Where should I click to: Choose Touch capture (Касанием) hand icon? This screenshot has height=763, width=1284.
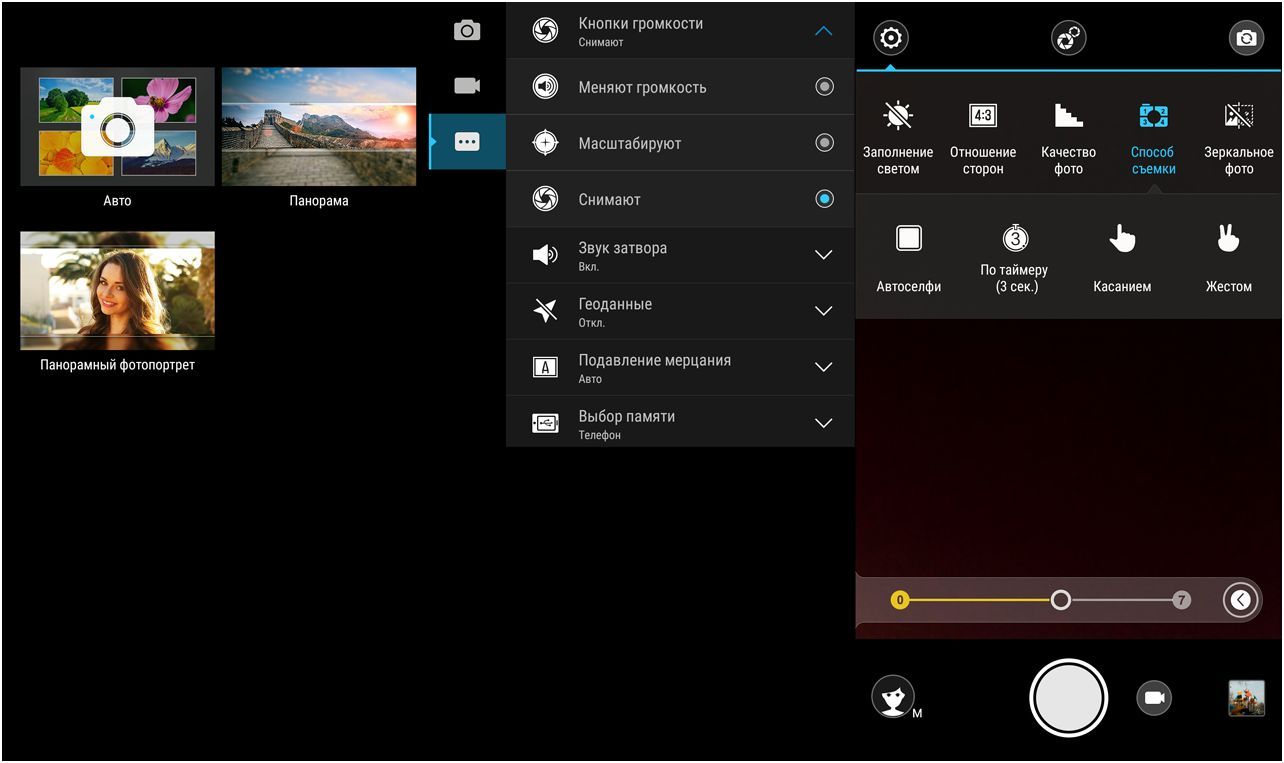click(x=1122, y=239)
